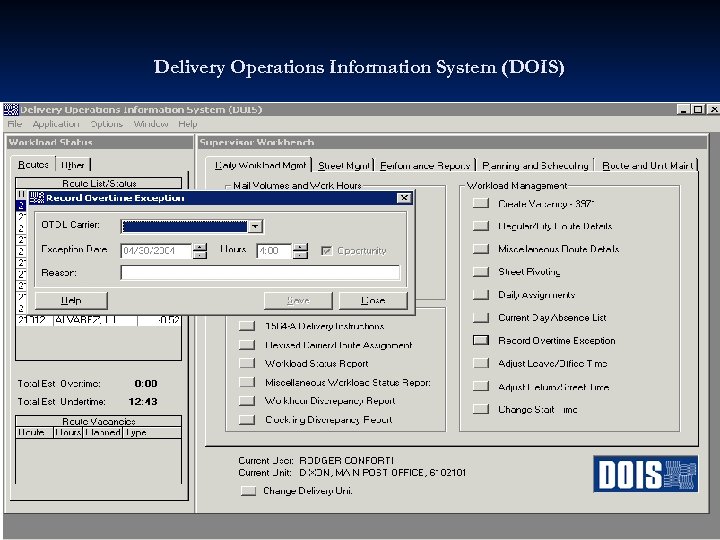Image resolution: width=720 pixels, height=540 pixels.
Task: Select the Planning and Scheduling tab
Action: coord(535,165)
